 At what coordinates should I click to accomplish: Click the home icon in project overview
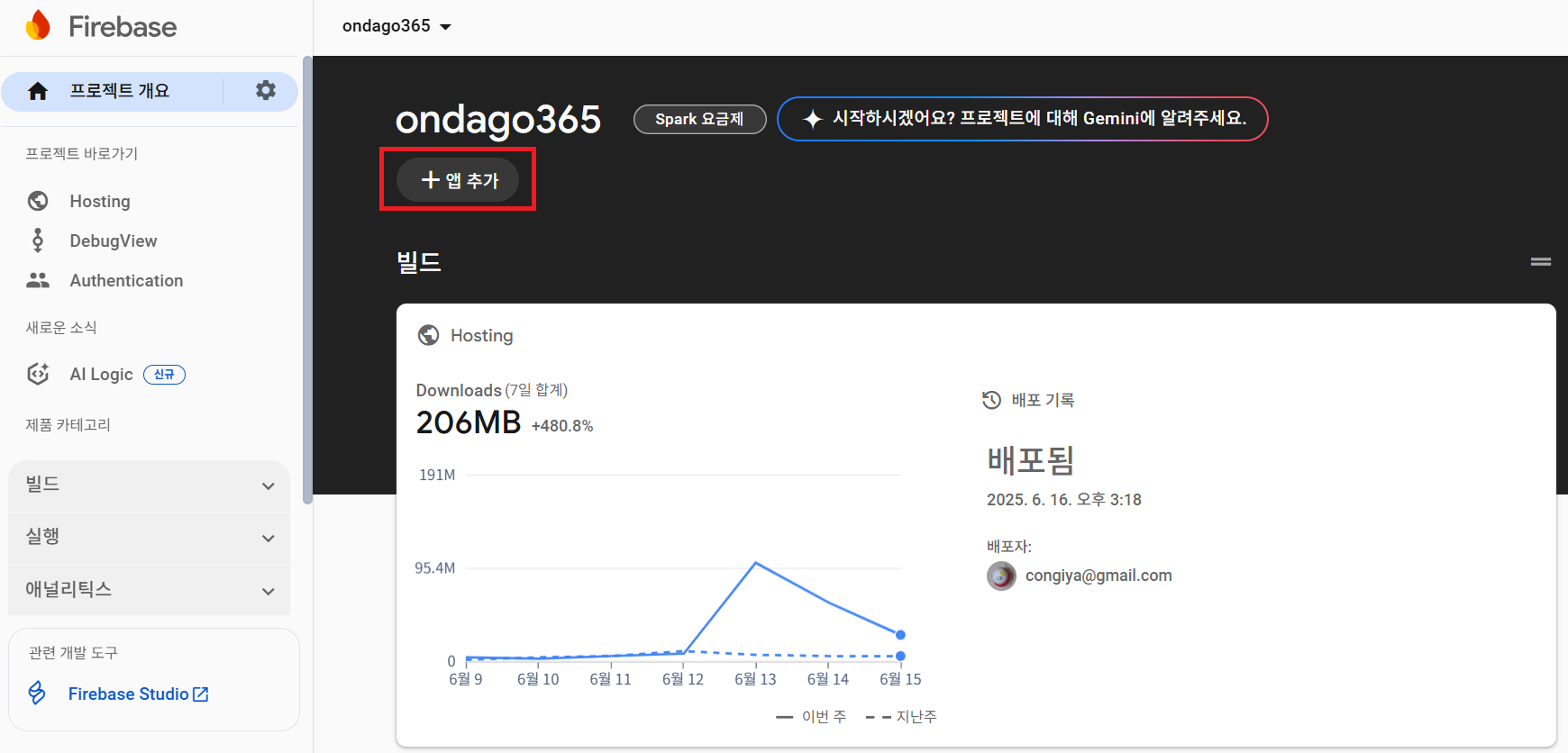(x=38, y=91)
